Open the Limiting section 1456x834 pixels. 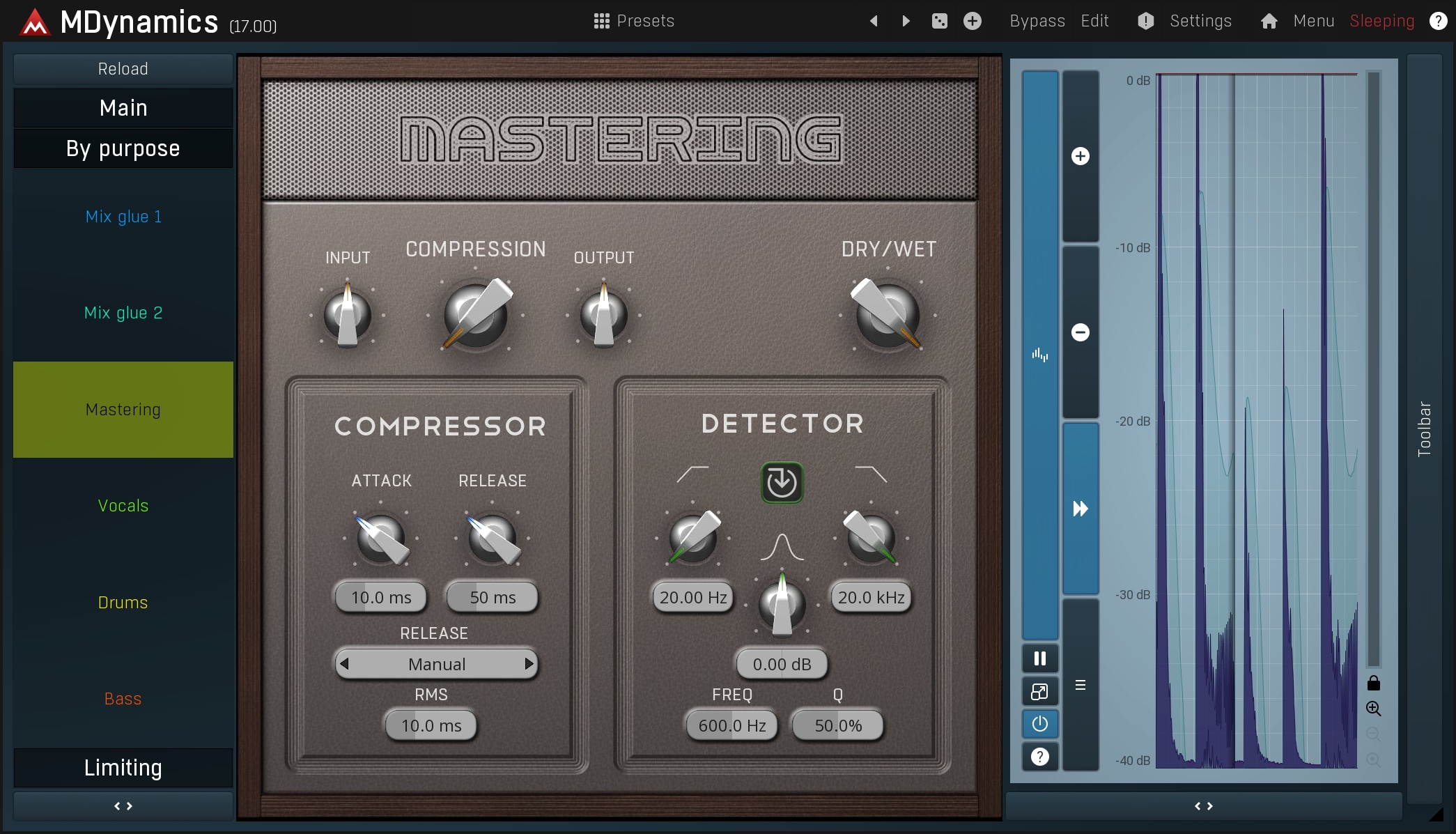click(123, 768)
